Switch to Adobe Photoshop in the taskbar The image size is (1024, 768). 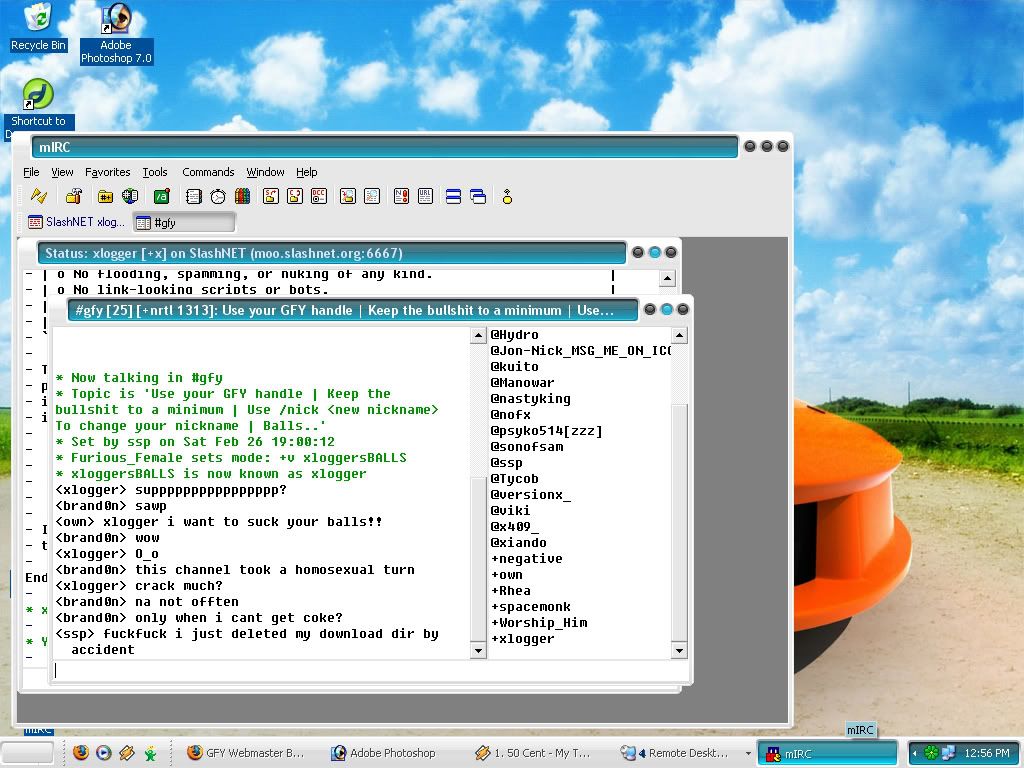pyautogui.click(x=383, y=753)
